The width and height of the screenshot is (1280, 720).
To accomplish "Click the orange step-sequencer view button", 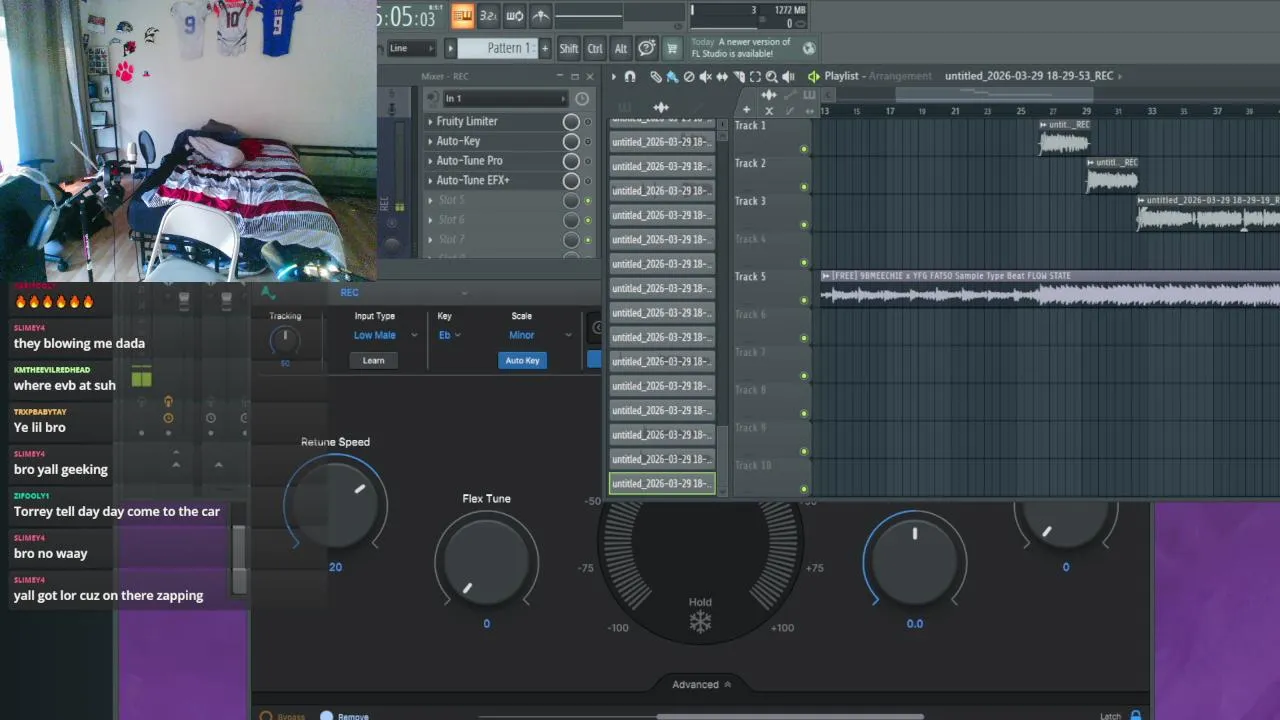I will 462,15.
